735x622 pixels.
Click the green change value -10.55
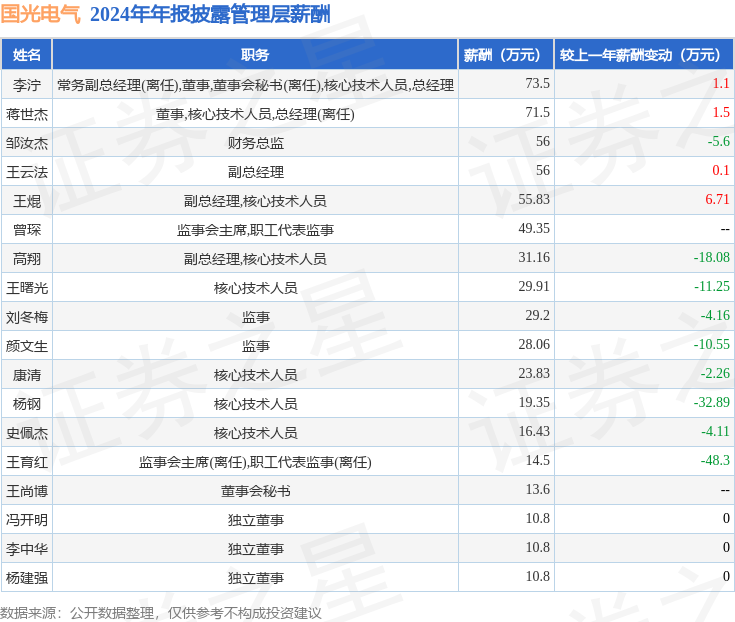tap(712, 345)
